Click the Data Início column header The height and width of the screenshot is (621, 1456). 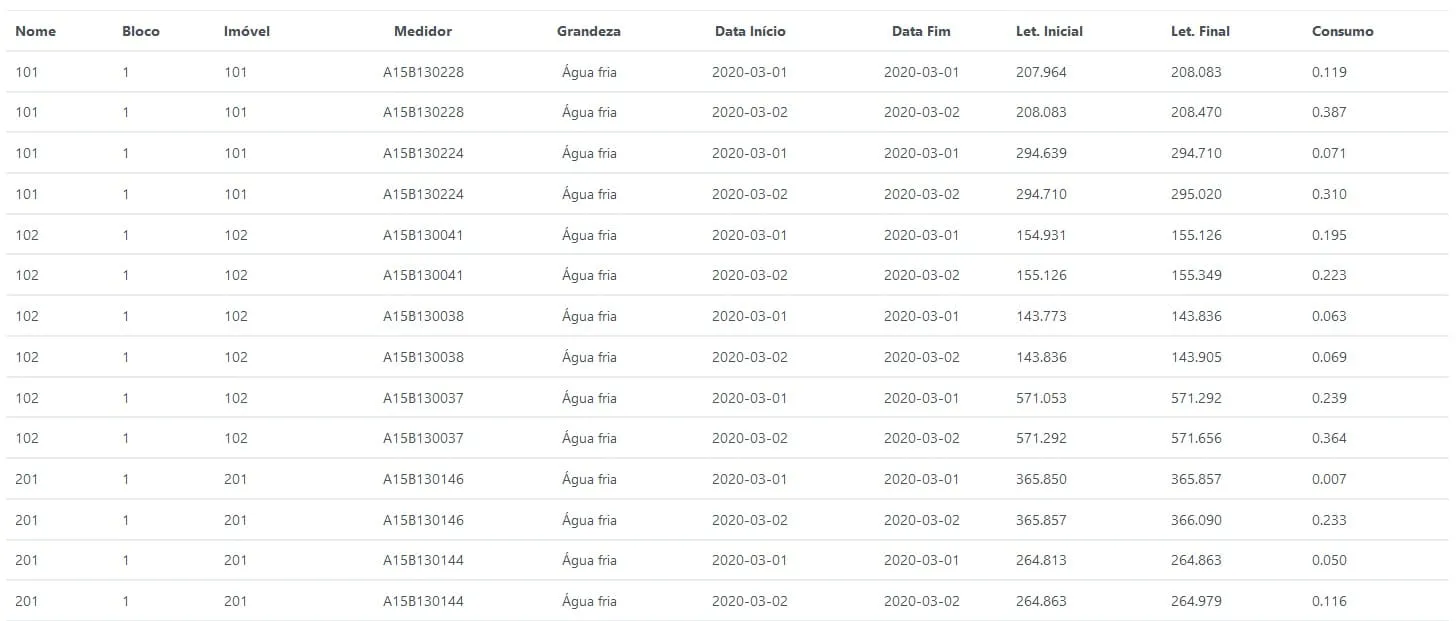click(x=750, y=31)
